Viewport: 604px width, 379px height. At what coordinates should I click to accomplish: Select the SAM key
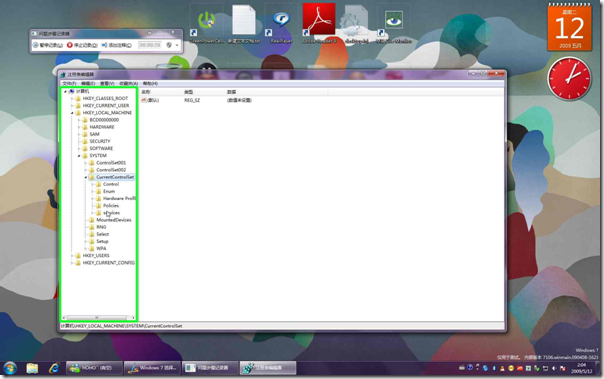pos(94,134)
